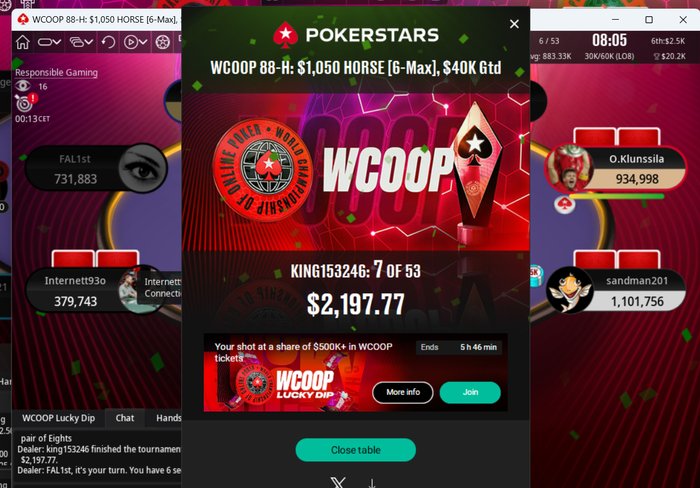700x488 pixels.
Task: Click More info on Lucky Dip banner
Action: (x=403, y=392)
